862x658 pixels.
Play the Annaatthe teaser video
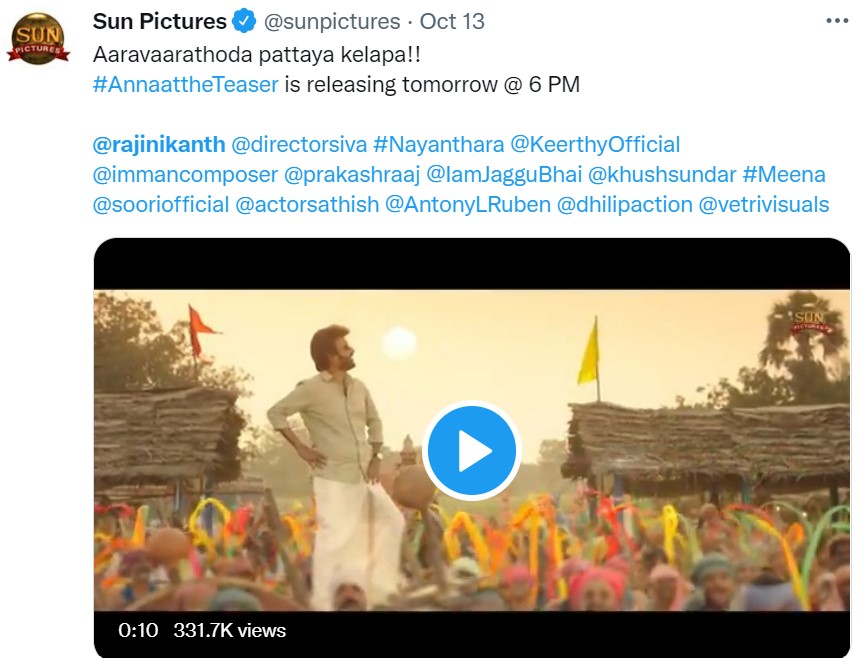pyautogui.click(x=471, y=450)
